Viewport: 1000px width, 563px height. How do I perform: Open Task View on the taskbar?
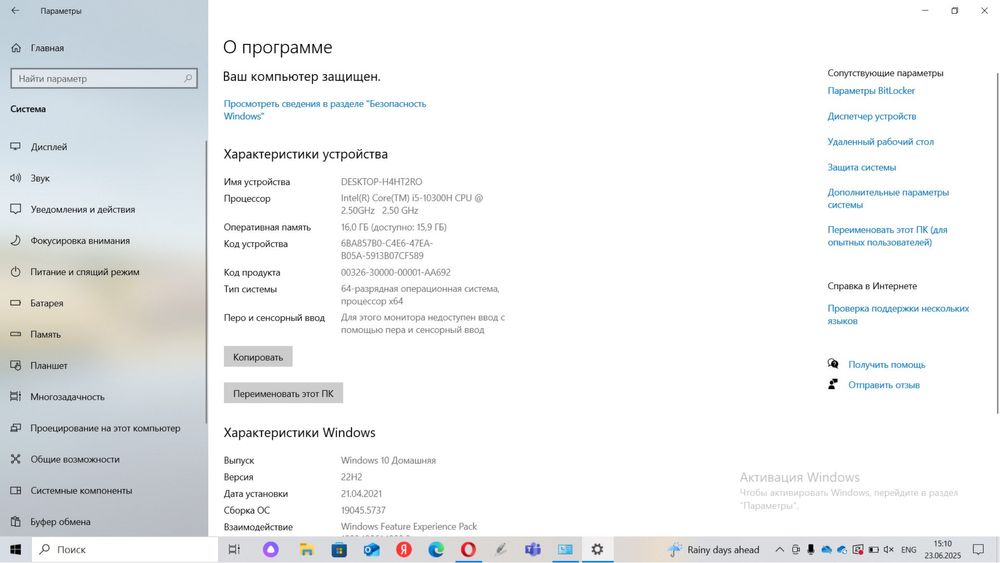pyautogui.click(x=234, y=550)
